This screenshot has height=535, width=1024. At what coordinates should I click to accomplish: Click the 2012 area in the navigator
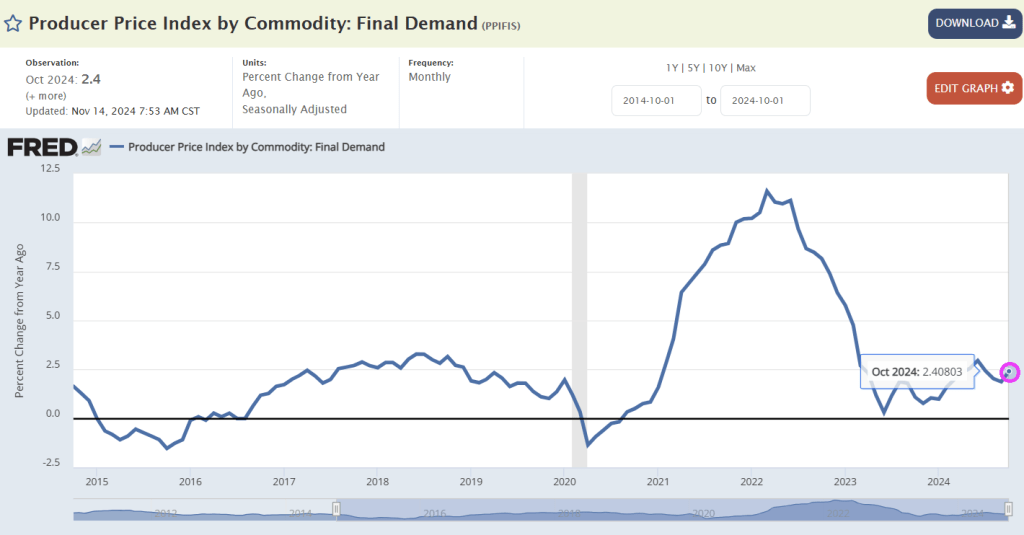tap(165, 512)
